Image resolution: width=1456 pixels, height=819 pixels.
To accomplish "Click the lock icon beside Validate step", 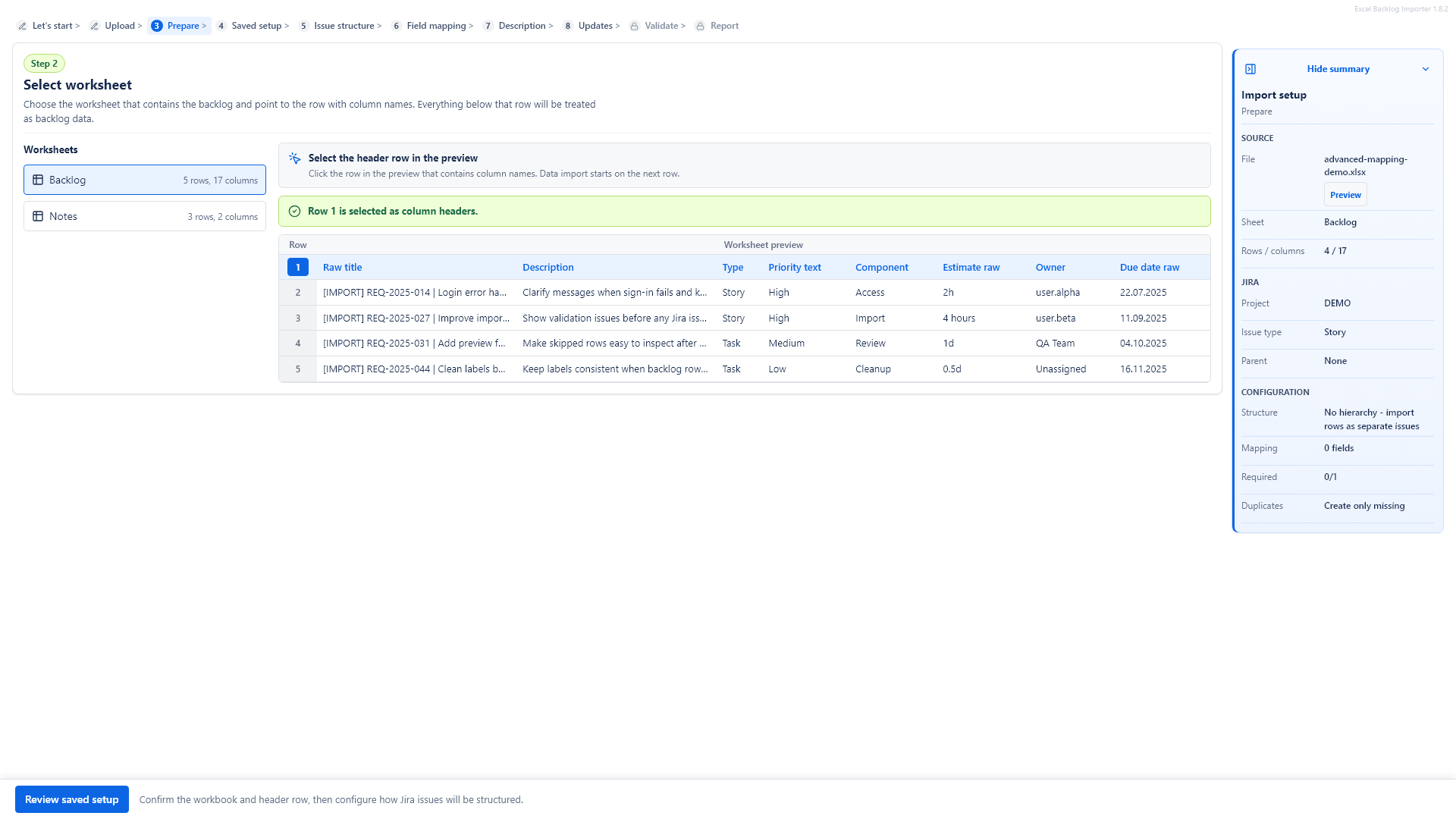I will (634, 26).
